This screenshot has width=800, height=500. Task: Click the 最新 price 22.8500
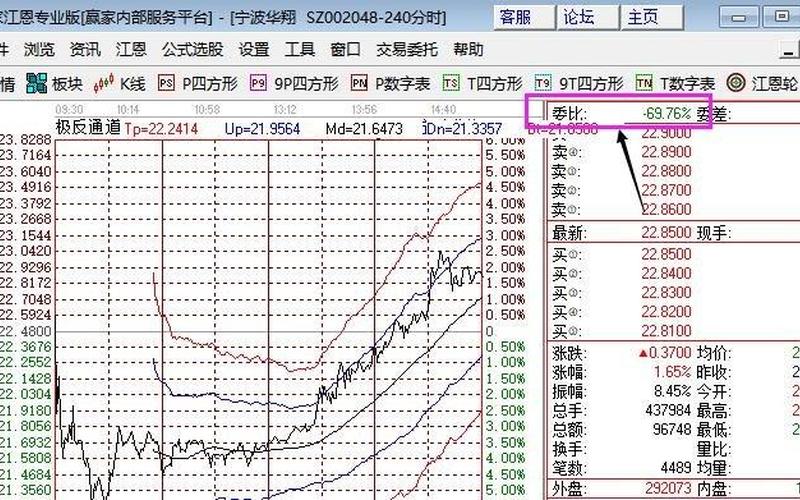pos(666,233)
